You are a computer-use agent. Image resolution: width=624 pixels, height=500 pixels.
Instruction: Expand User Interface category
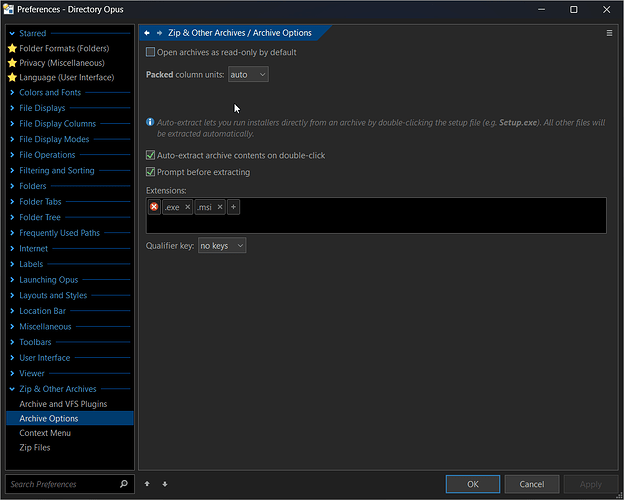[12, 357]
